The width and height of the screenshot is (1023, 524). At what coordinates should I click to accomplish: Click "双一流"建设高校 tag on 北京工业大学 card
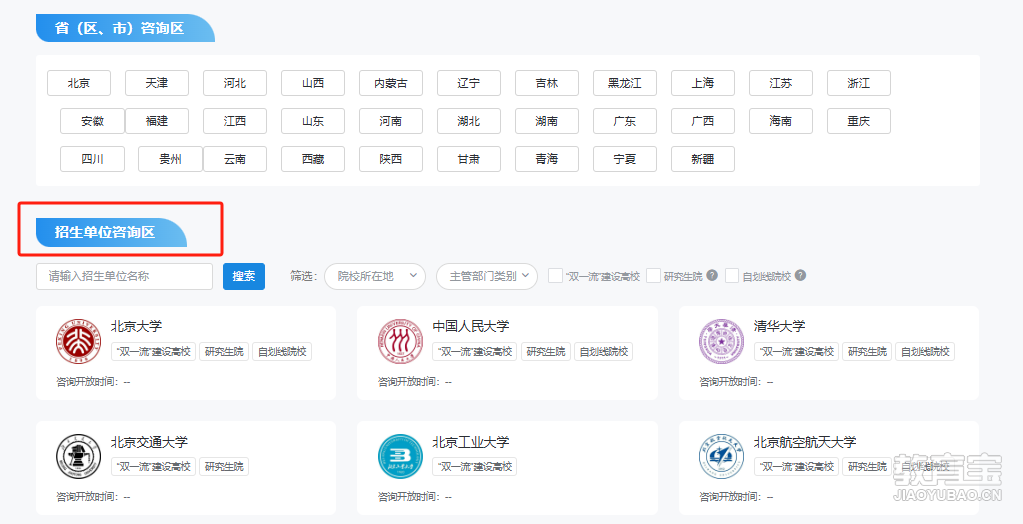click(474, 467)
